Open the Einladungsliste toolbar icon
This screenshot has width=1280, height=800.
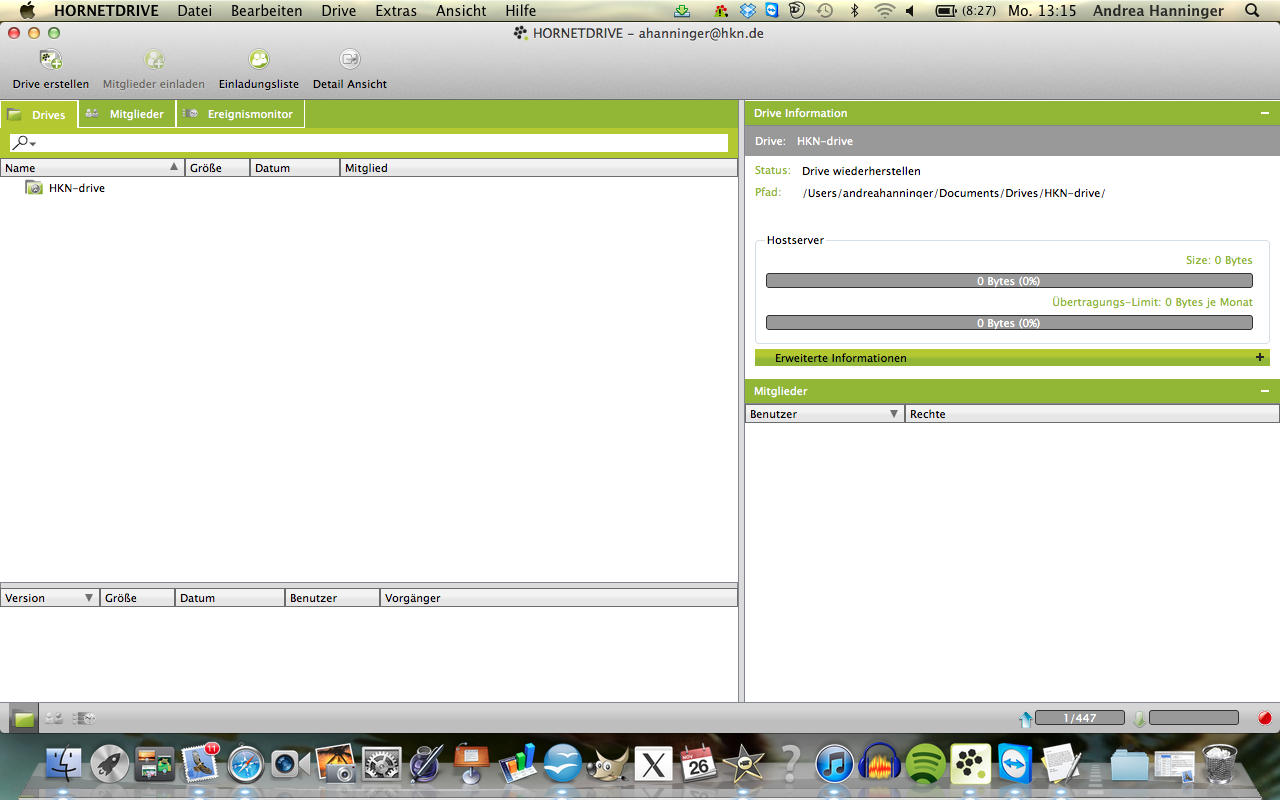click(x=259, y=60)
